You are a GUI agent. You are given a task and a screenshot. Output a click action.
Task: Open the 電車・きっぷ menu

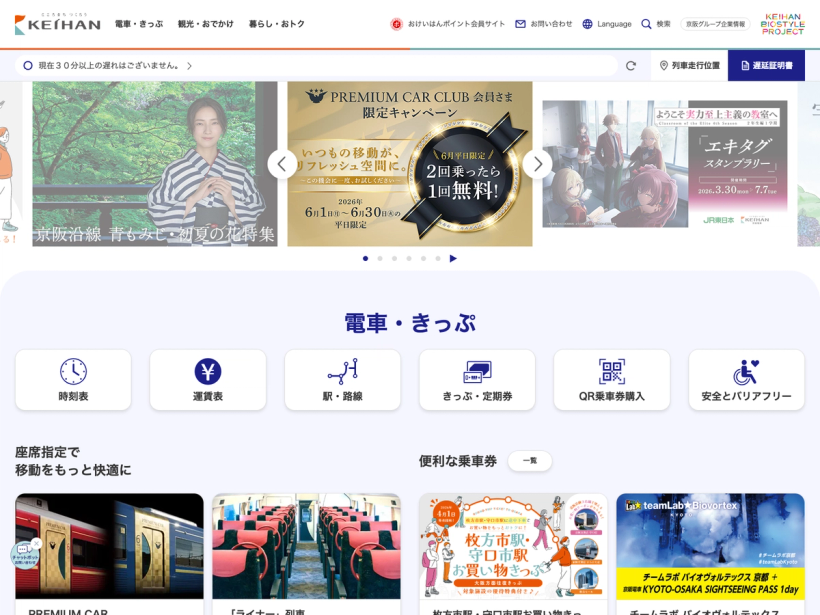click(x=139, y=24)
